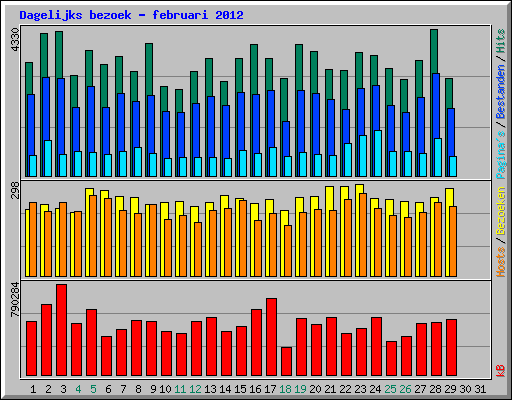Screen dimensions: 512x400
Task: Click day label "30" on the x-axis
Action: 465,389
